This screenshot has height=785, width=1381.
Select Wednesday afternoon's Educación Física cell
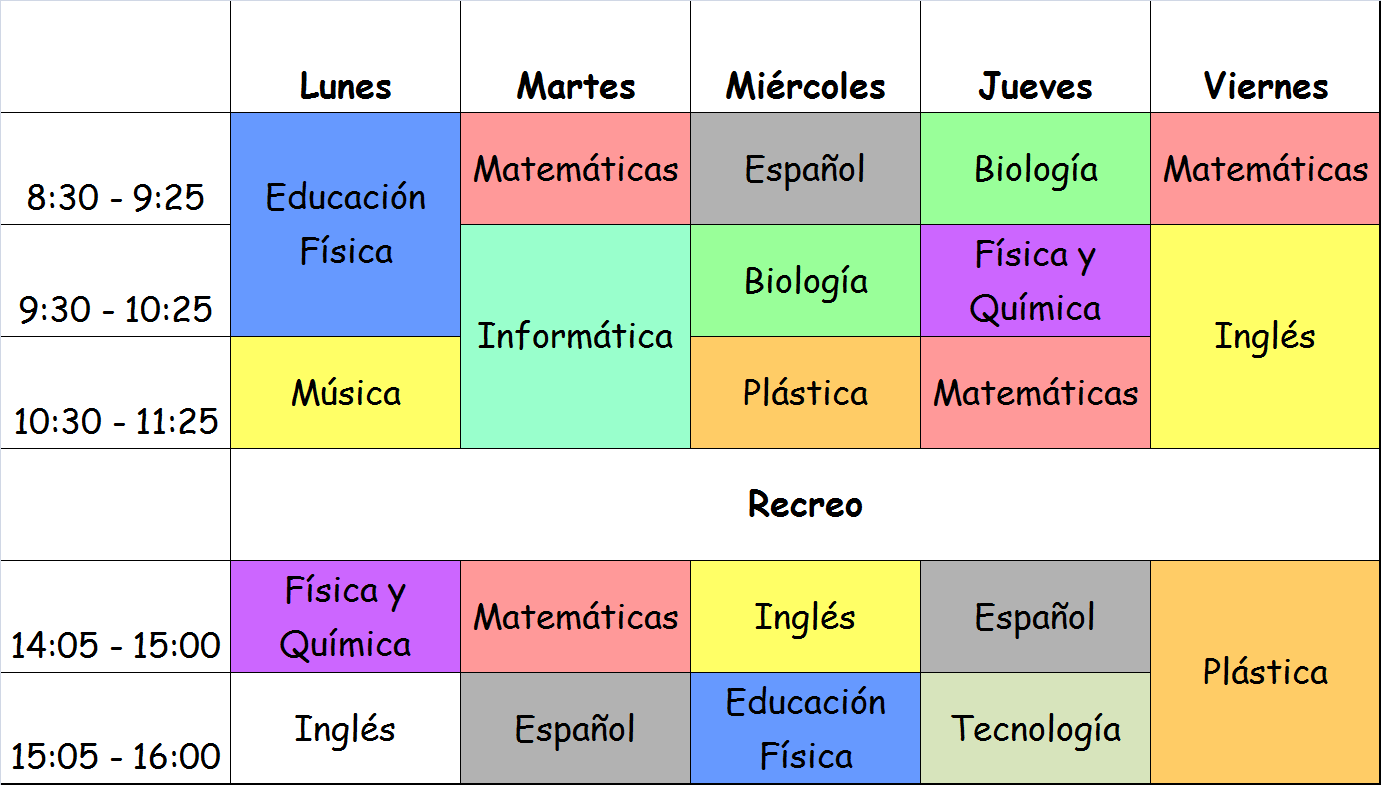tap(805, 728)
